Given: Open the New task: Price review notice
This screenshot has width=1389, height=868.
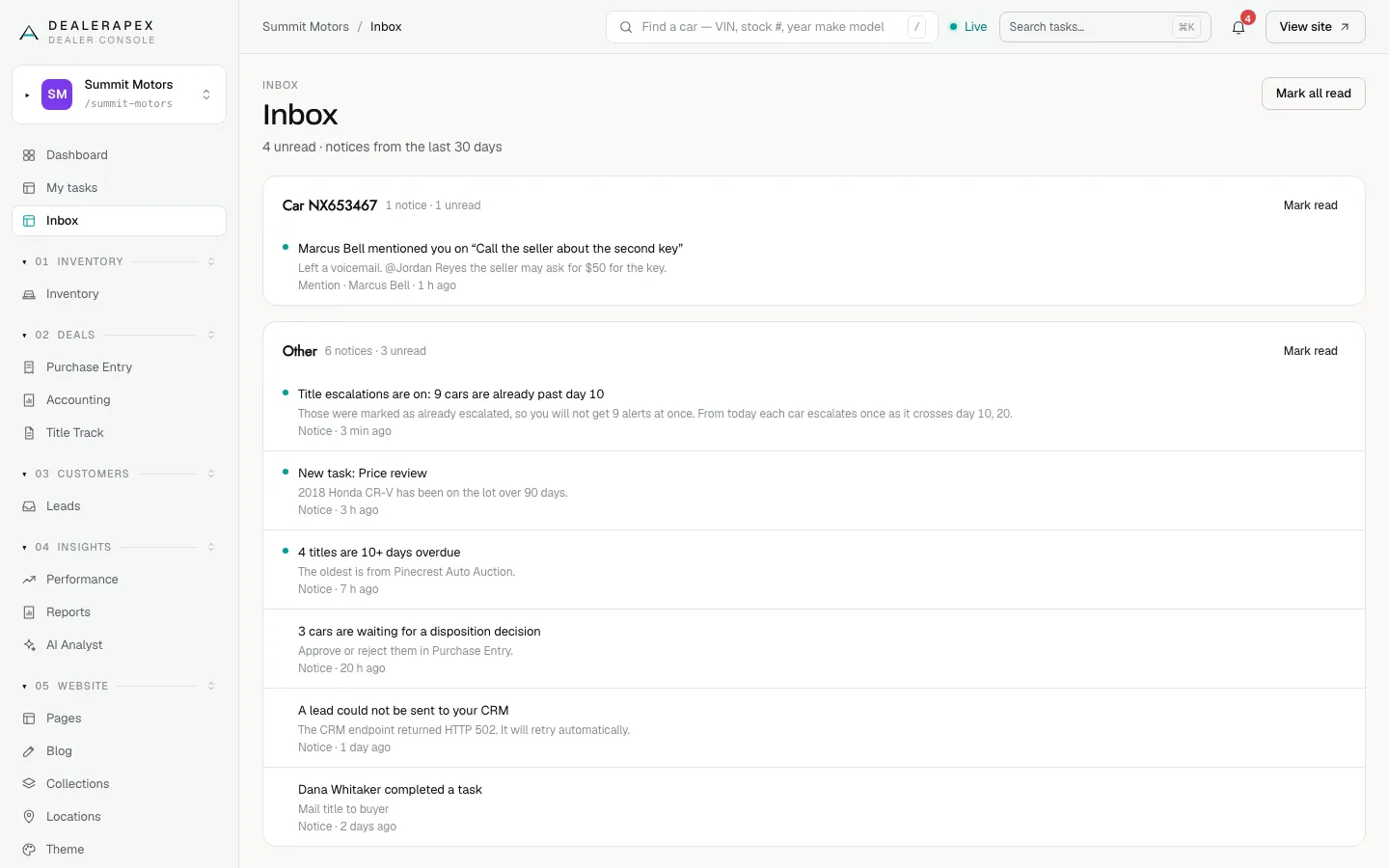Looking at the screenshot, I should pyautogui.click(x=814, y=491).
